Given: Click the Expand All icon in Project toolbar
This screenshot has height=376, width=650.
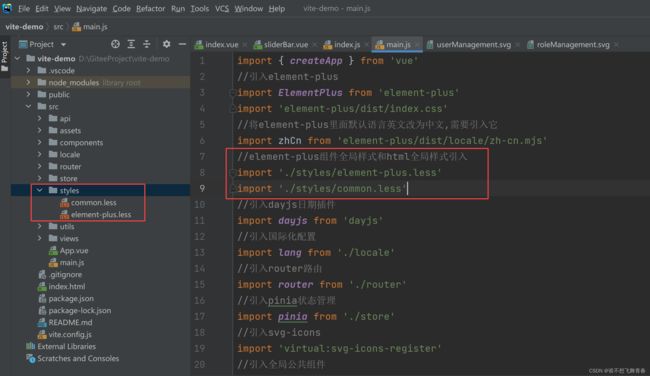Looking at the screenshot, I should [x=131, y=44].
